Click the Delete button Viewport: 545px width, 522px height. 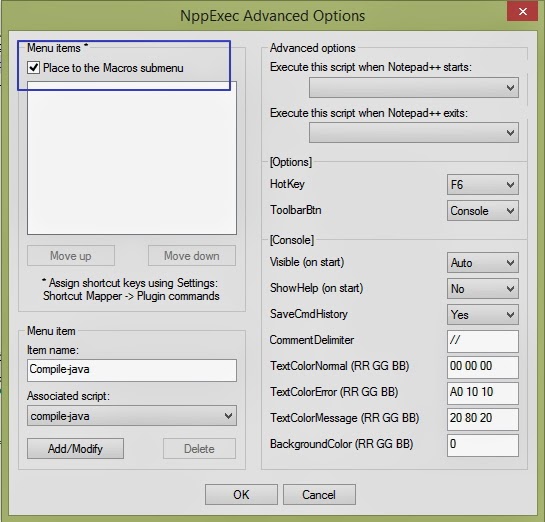point(199,449)
